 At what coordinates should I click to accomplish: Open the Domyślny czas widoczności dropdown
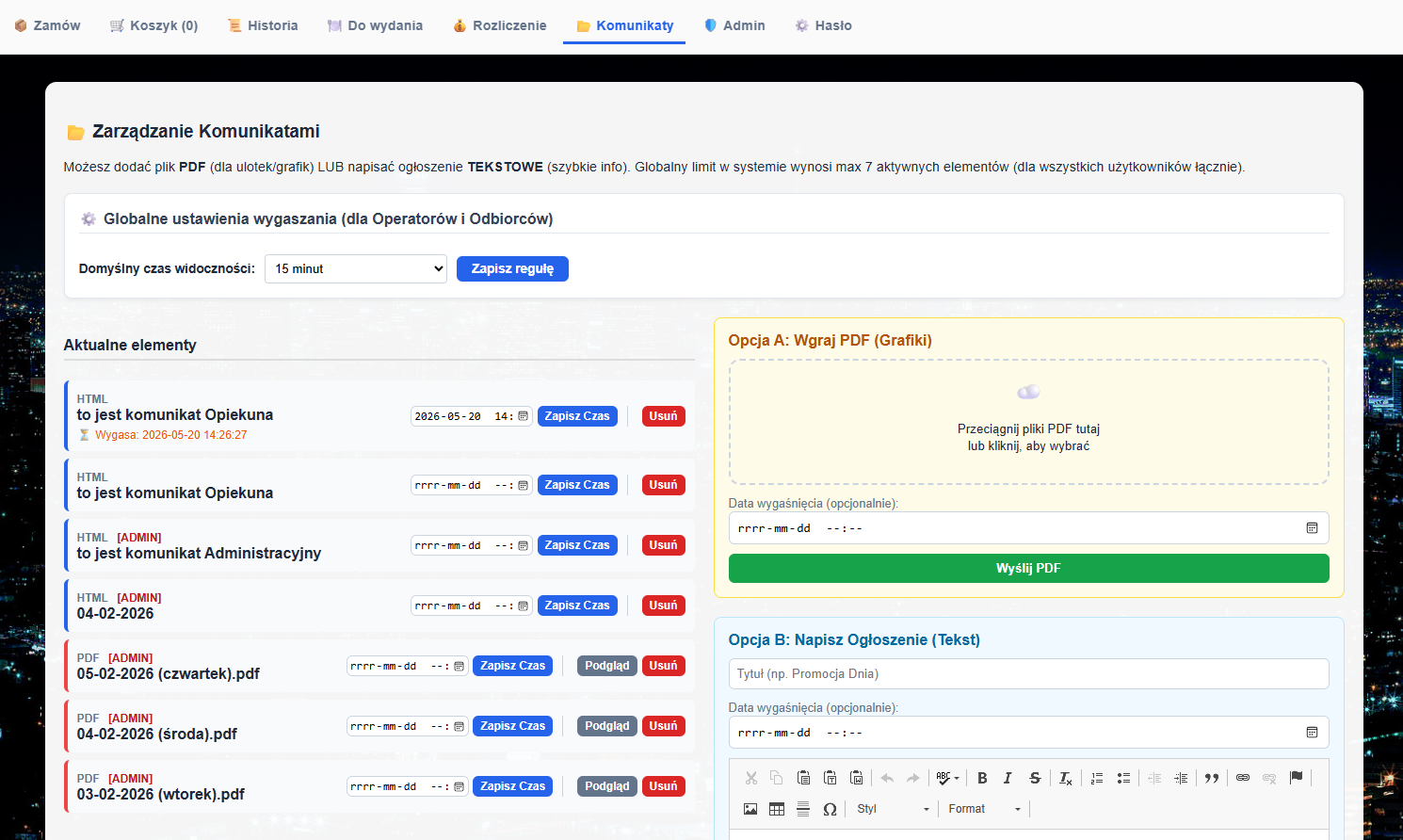coord(356,268)
